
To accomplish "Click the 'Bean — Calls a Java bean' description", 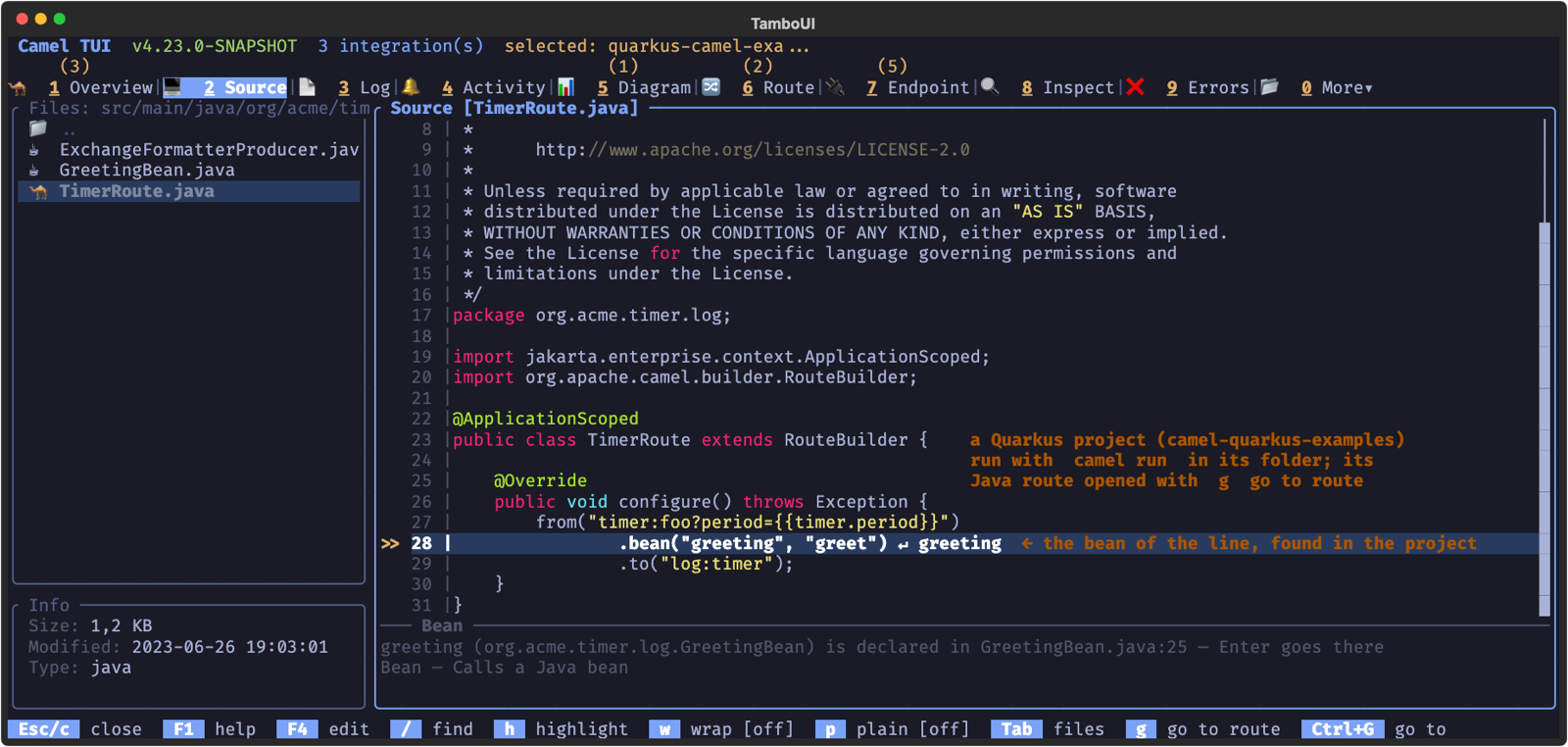I will point(504,668).
